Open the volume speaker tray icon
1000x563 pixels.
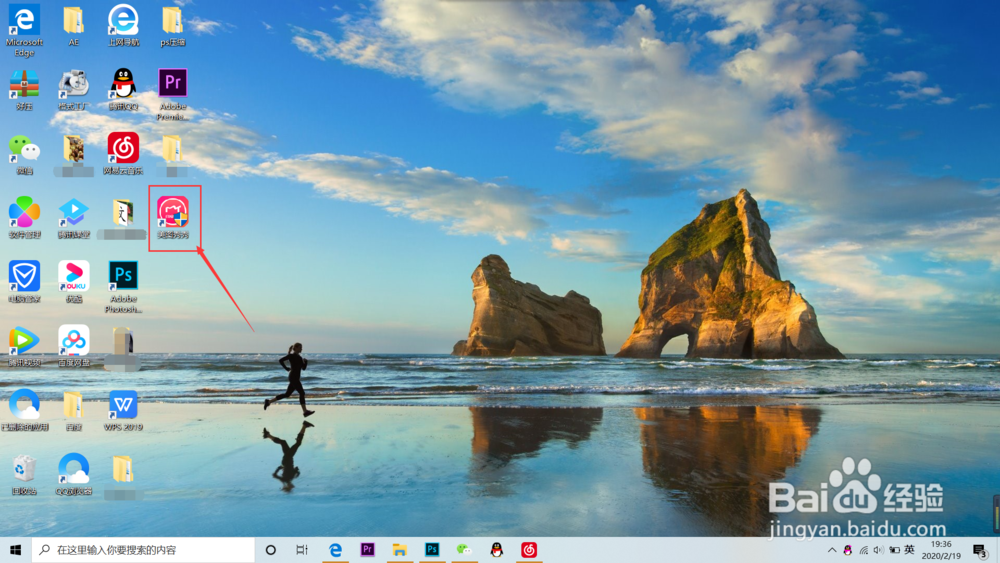pyautogui.click(x=879, y=550)
